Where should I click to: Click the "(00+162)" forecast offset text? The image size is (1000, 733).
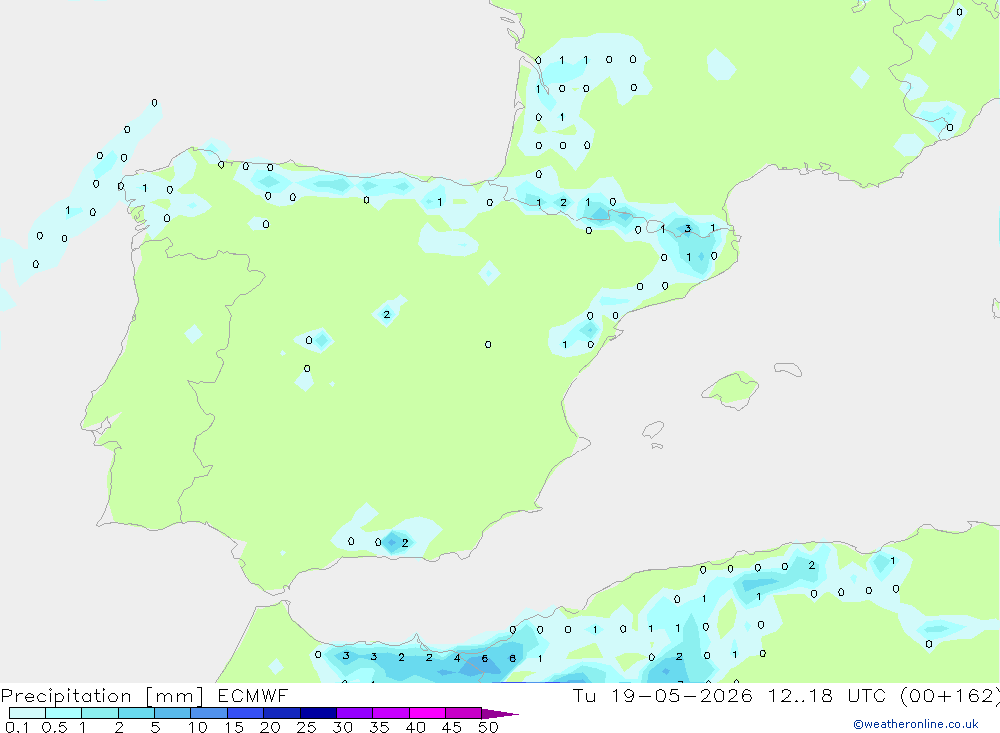pyautogui.click(x=950, y=695)
